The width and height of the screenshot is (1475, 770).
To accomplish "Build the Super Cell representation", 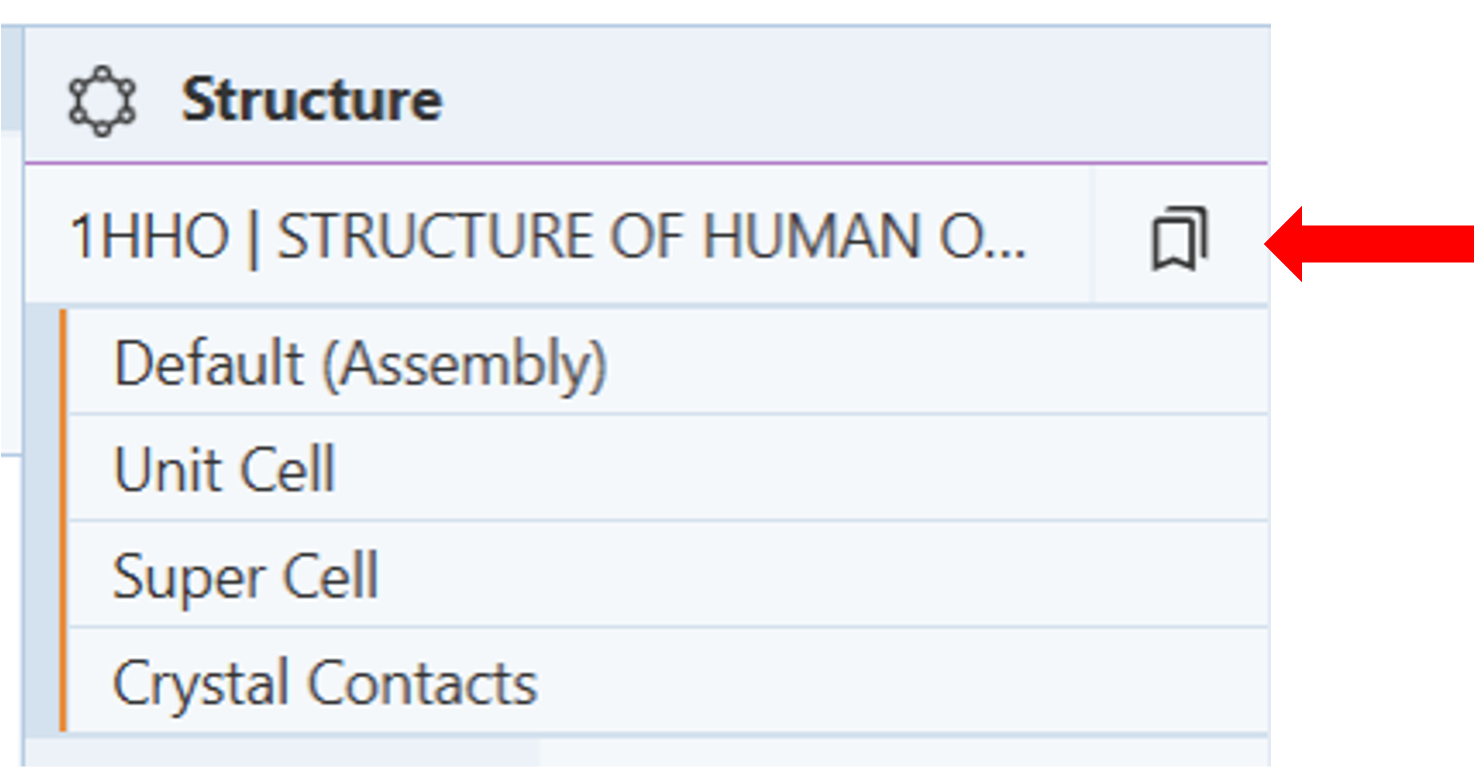I will pyautogui.click(x=245, y=577).
